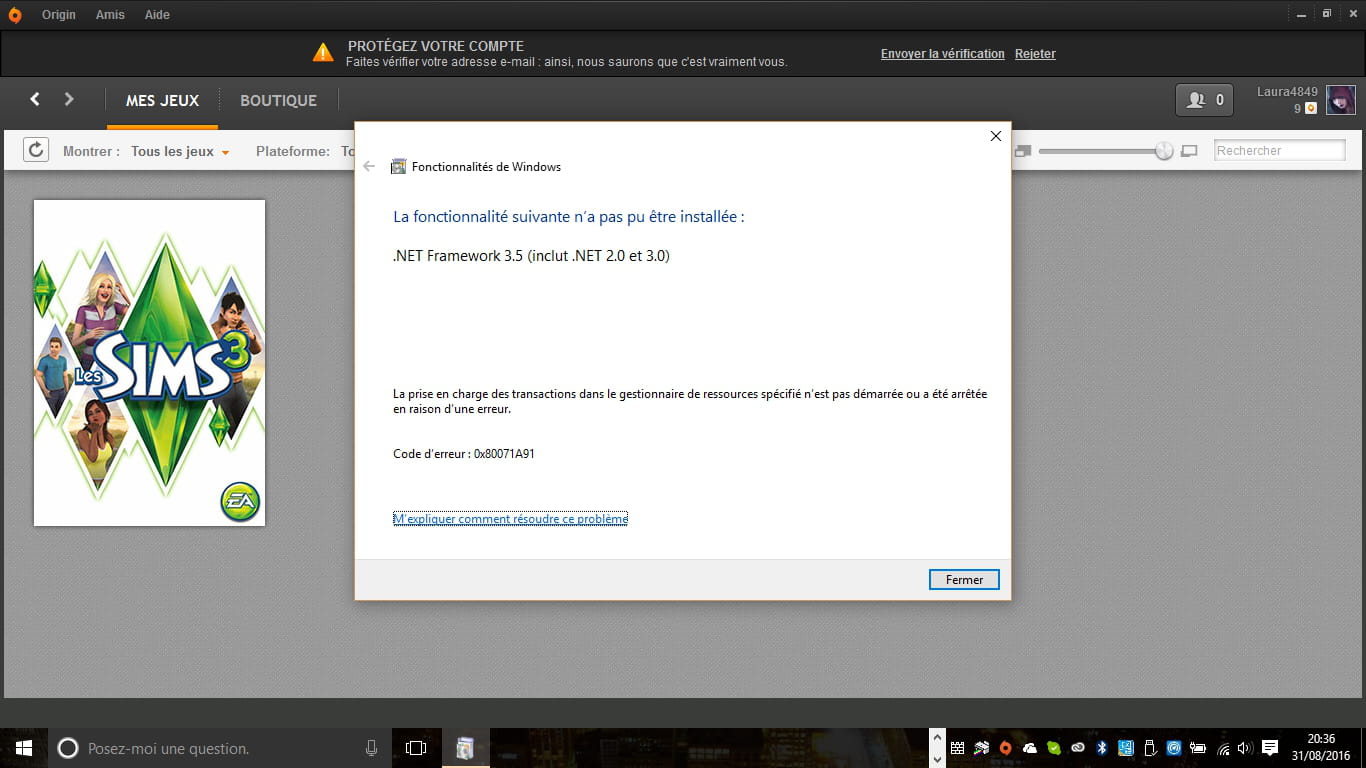Click the safely remove USB tray icon

click(x=1150, y=748)
